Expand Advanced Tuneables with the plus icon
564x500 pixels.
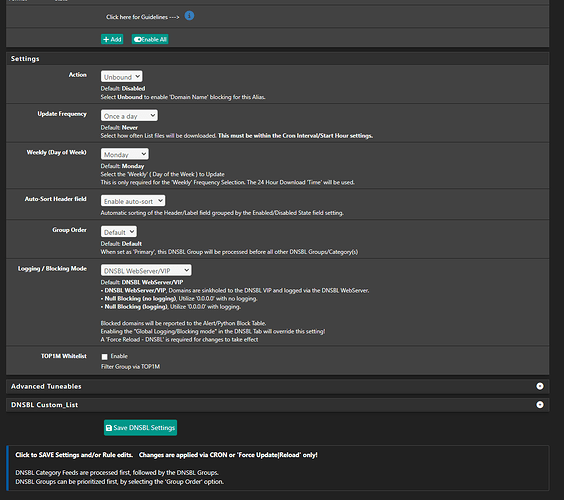point(540,386)
